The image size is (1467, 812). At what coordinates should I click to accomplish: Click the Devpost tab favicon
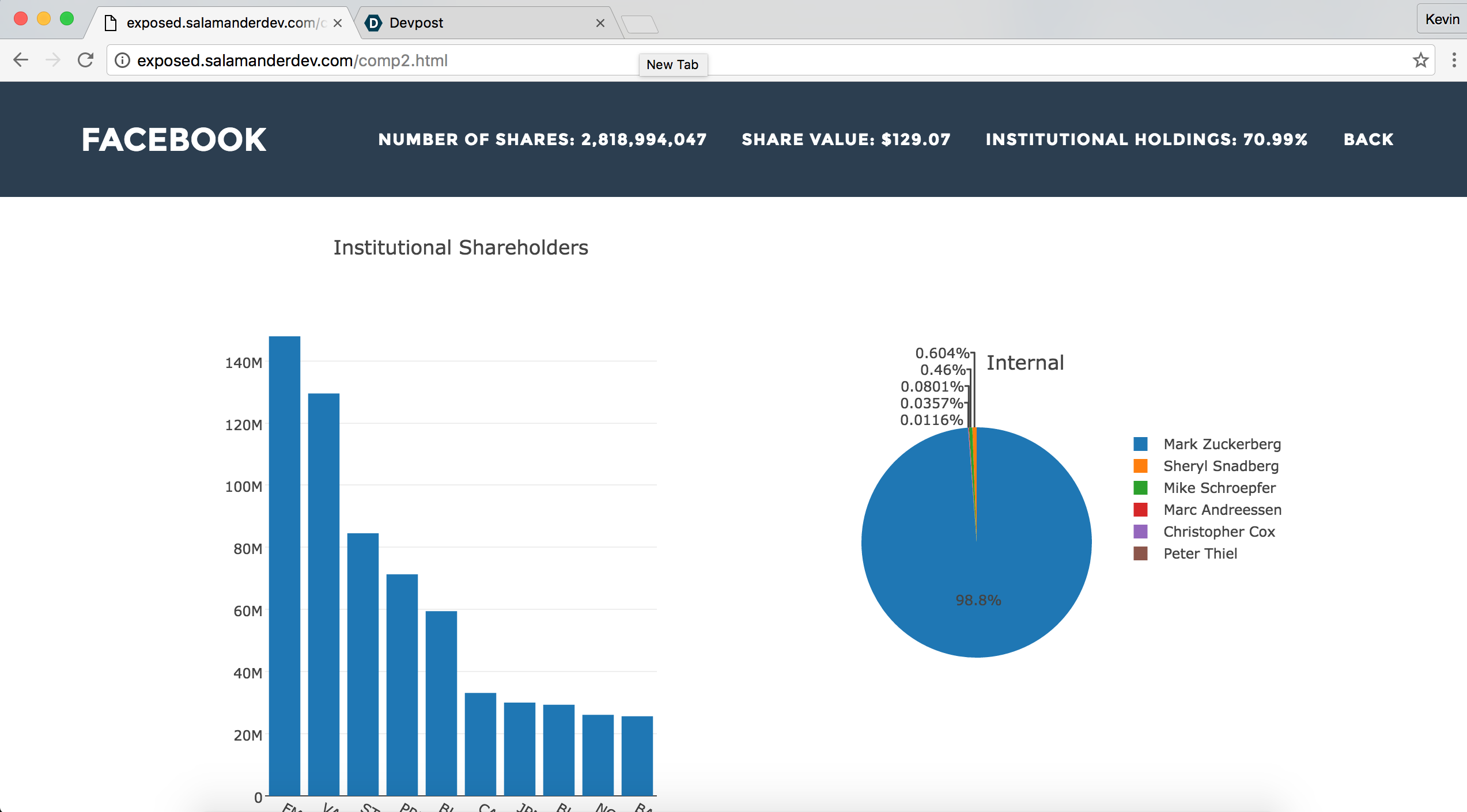(x=374, y=23)
